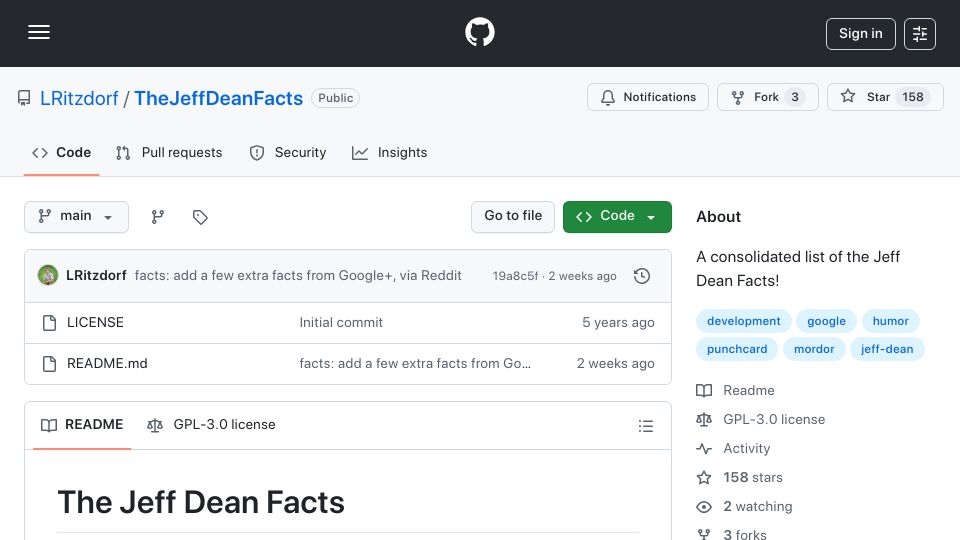Open README.md row commit message link
Viewport: 960px width, 540px height.
tap(415, 364)
